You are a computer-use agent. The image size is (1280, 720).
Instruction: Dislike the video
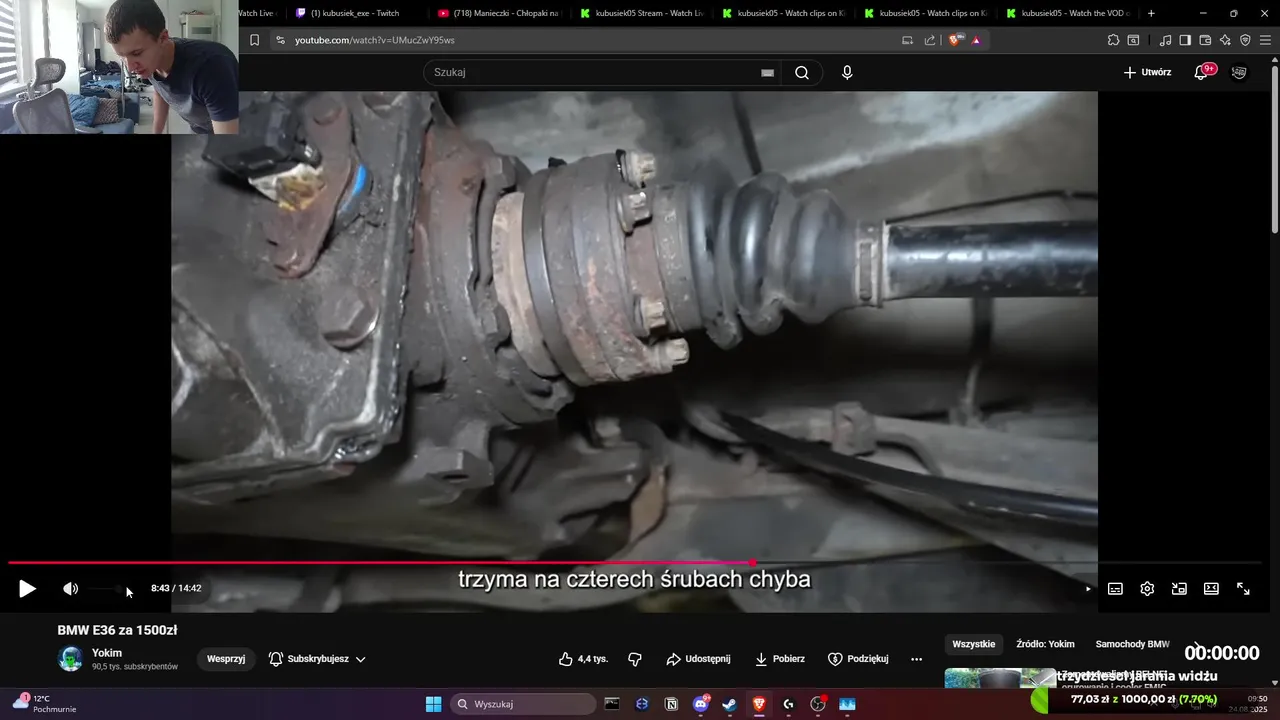(635, 659)
